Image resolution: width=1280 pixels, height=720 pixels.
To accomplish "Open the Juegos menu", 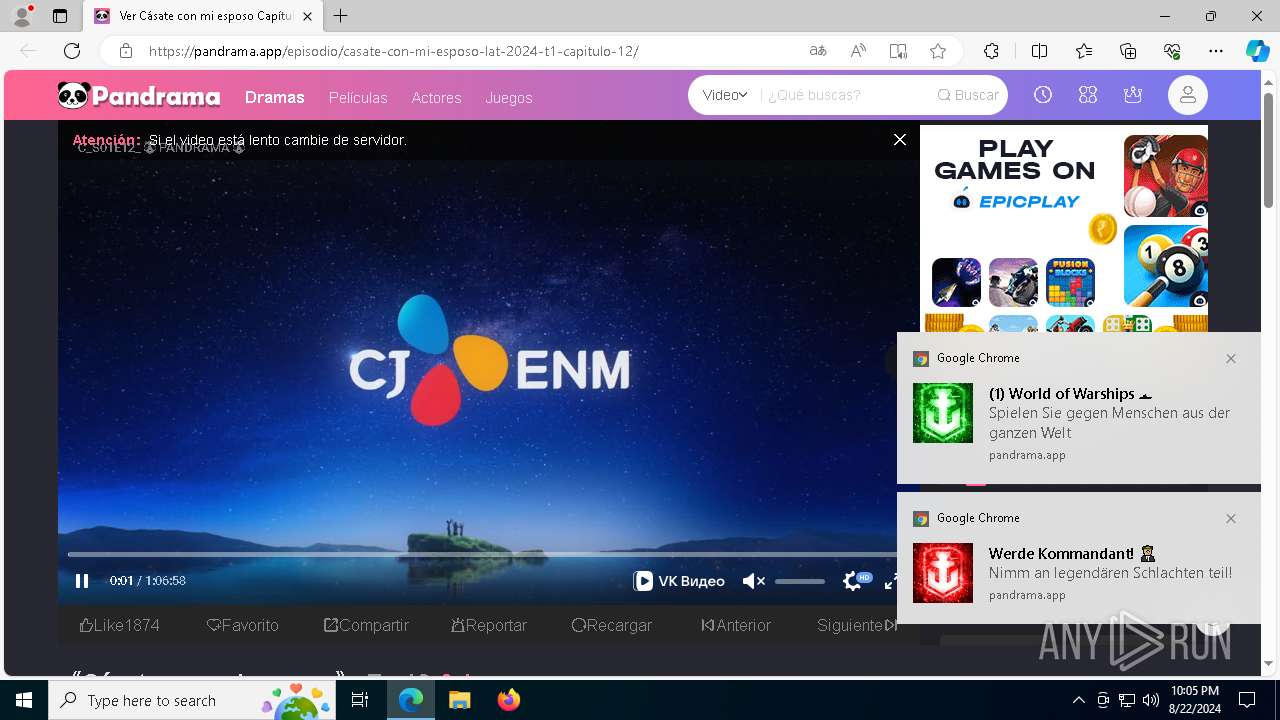I will [x=509, y=98].
